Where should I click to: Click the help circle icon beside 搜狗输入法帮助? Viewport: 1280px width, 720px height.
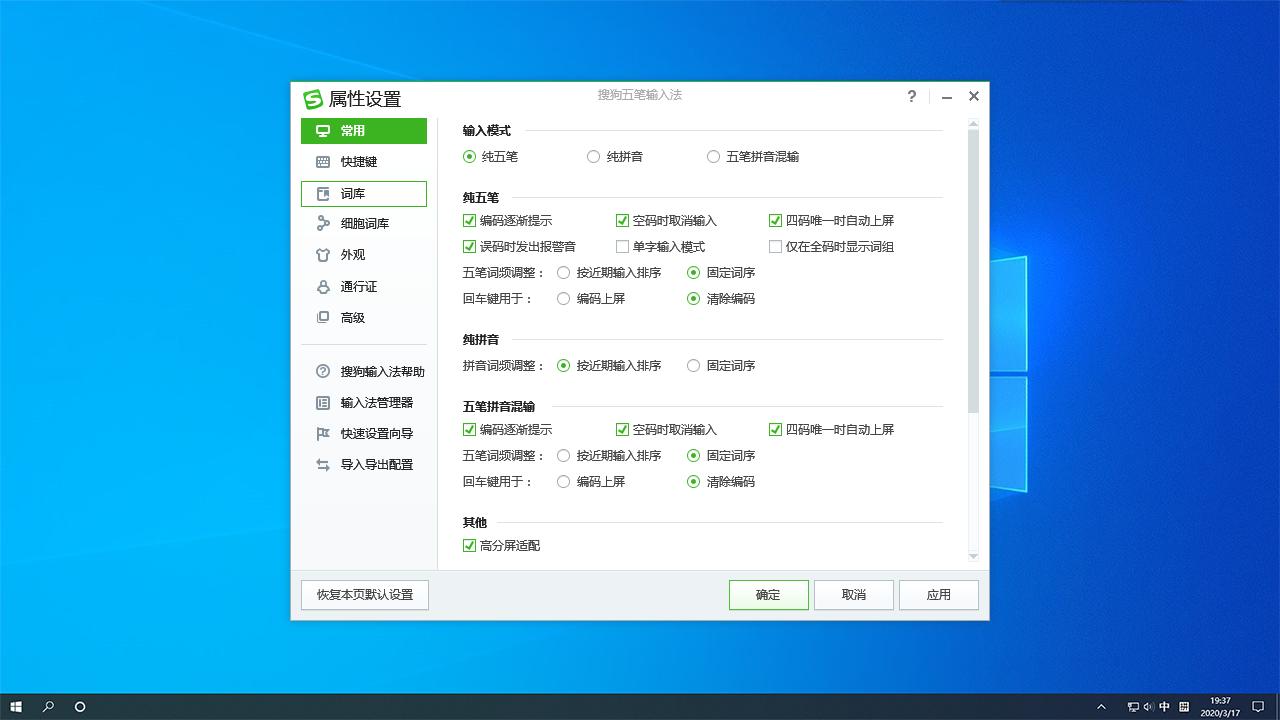[323, 372]
